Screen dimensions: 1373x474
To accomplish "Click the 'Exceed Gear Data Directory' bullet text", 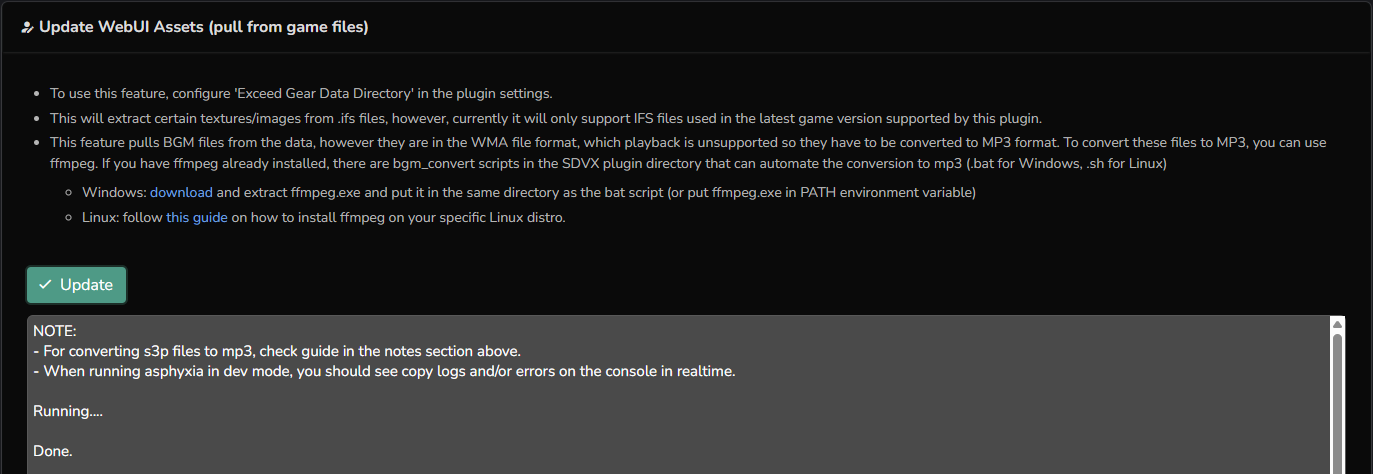I will coord(301,93).
